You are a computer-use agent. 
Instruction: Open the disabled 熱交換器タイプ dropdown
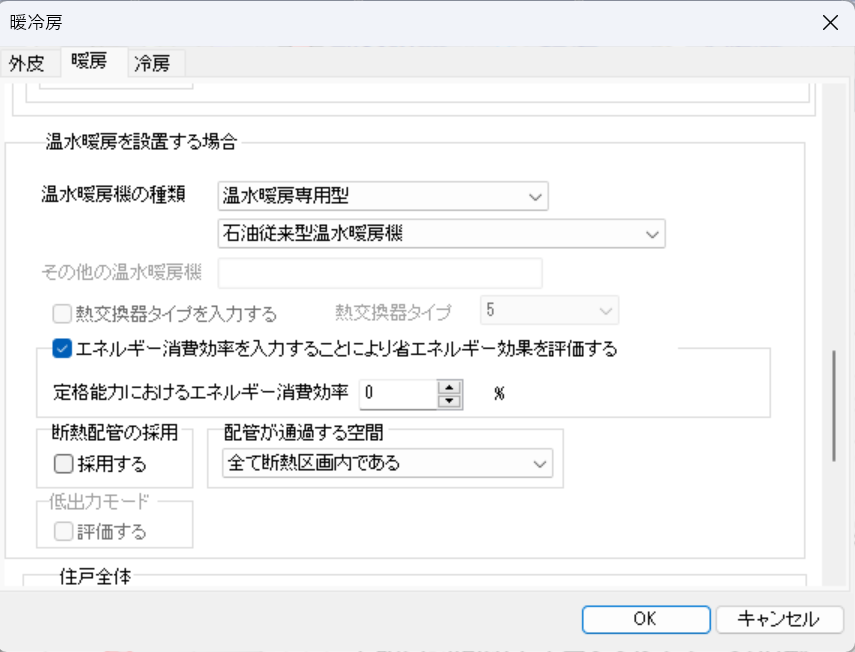coord(549,310)
